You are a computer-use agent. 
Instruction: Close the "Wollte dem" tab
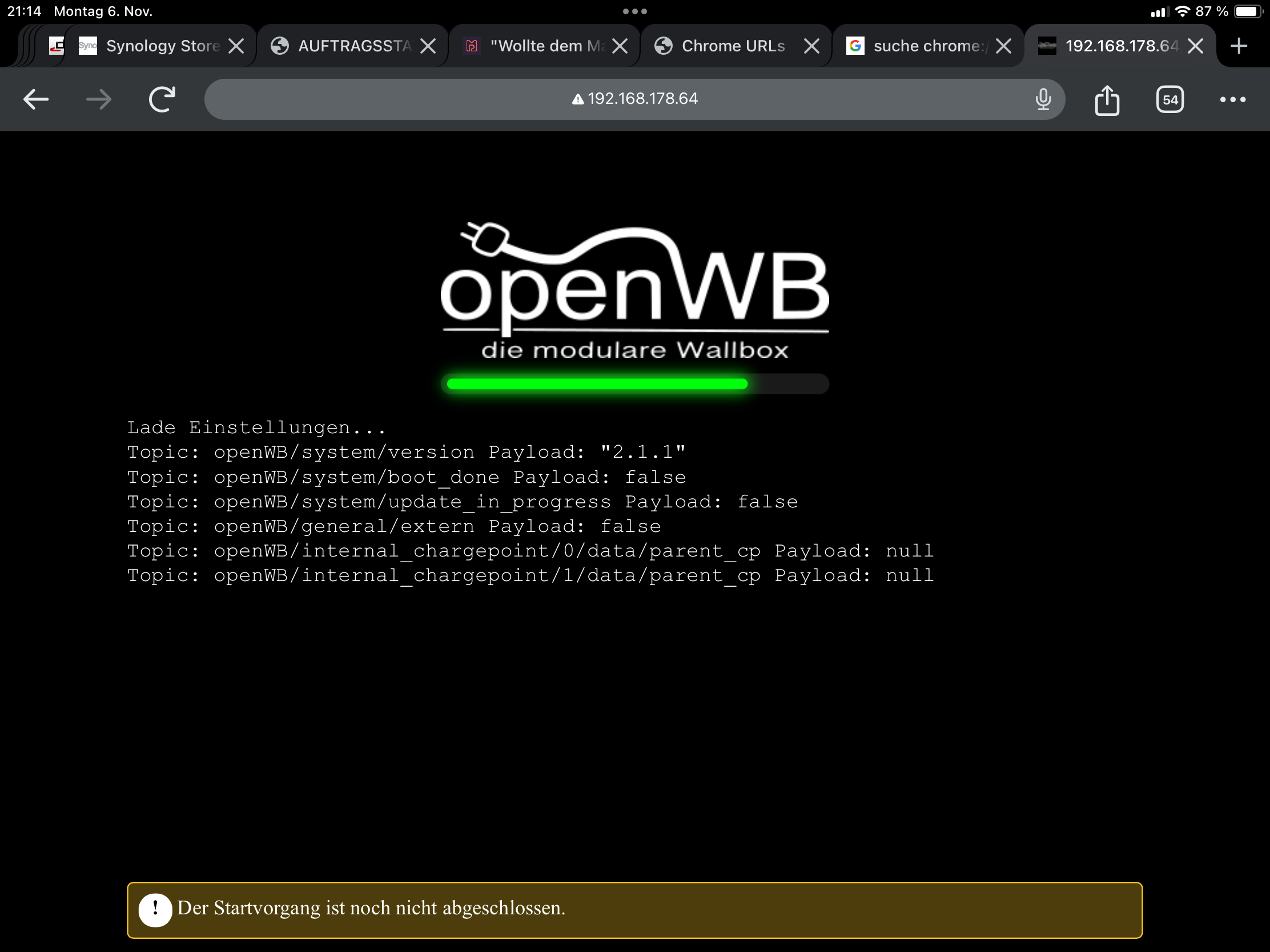tap(620, 46)
